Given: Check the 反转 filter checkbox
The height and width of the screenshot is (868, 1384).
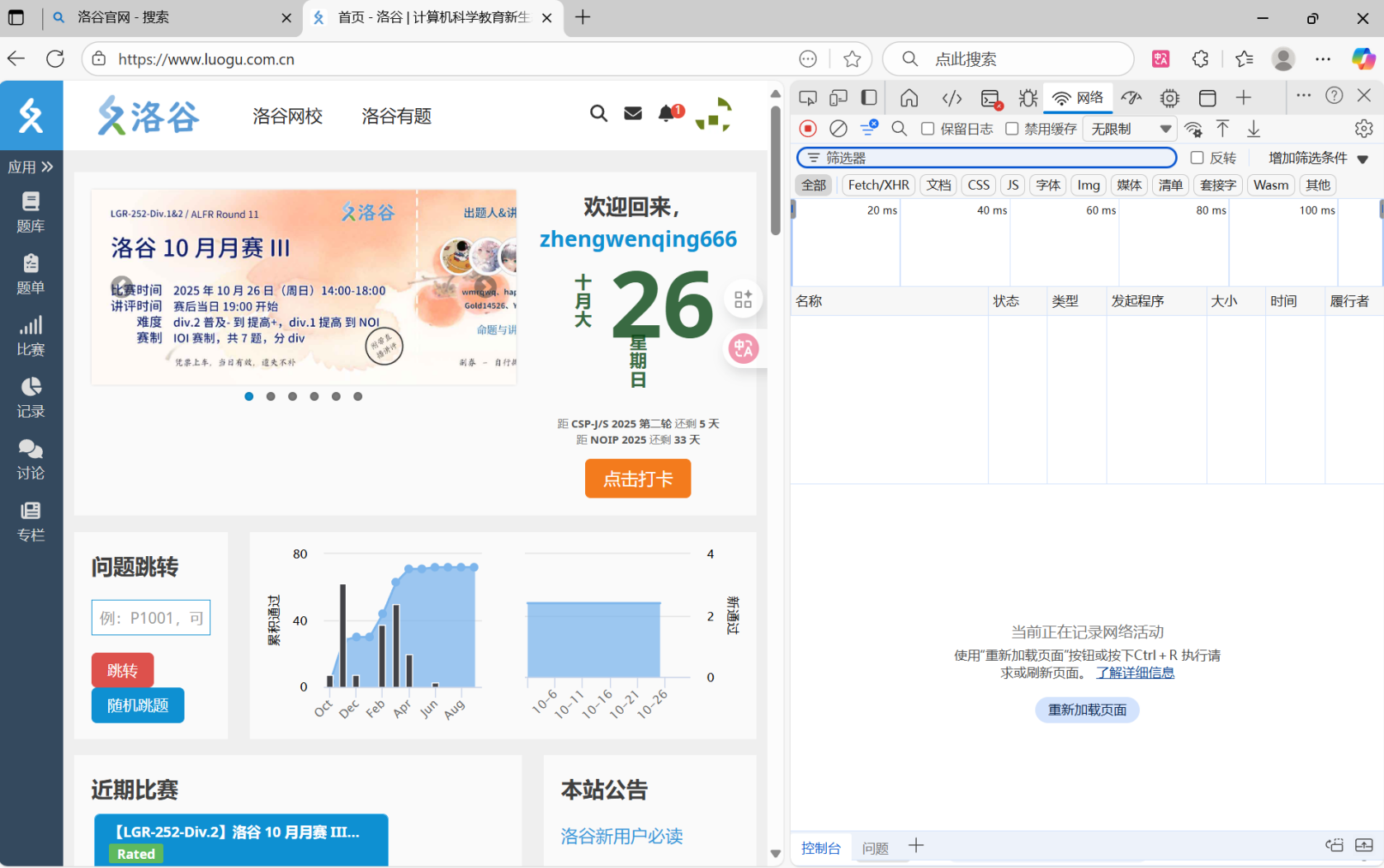Looking at the screenshot, I should point(1197,158).
